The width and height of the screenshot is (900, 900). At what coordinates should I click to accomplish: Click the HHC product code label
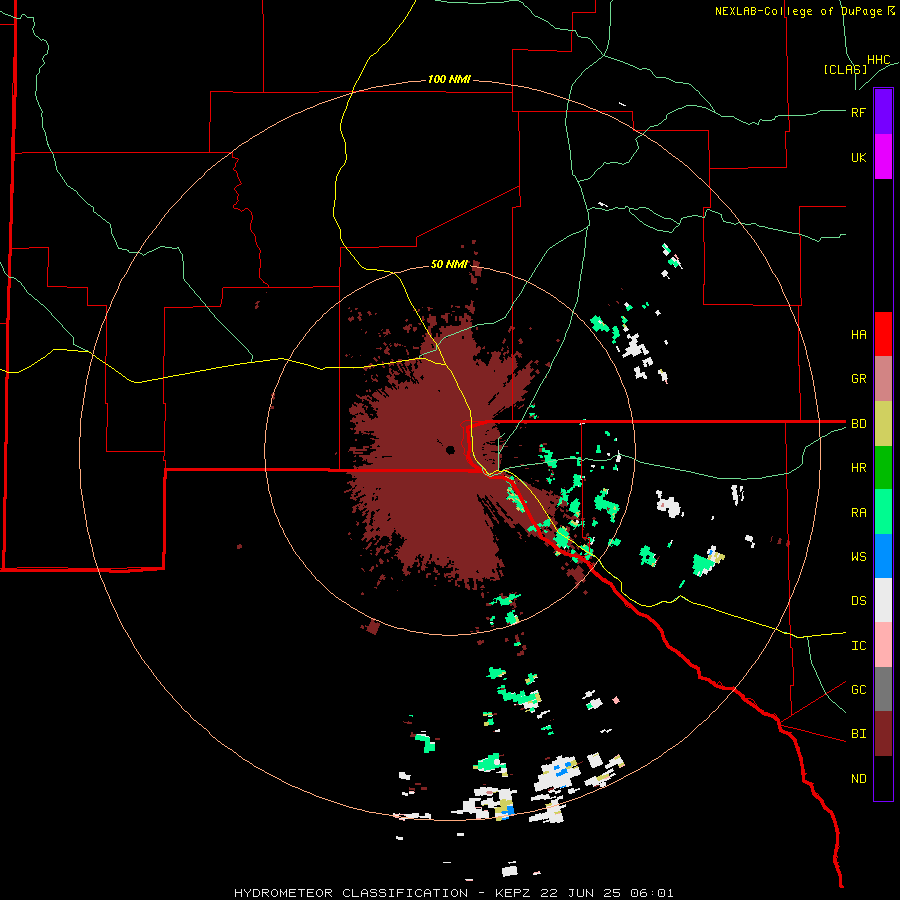pyautogui.click(x=879, y=60)
